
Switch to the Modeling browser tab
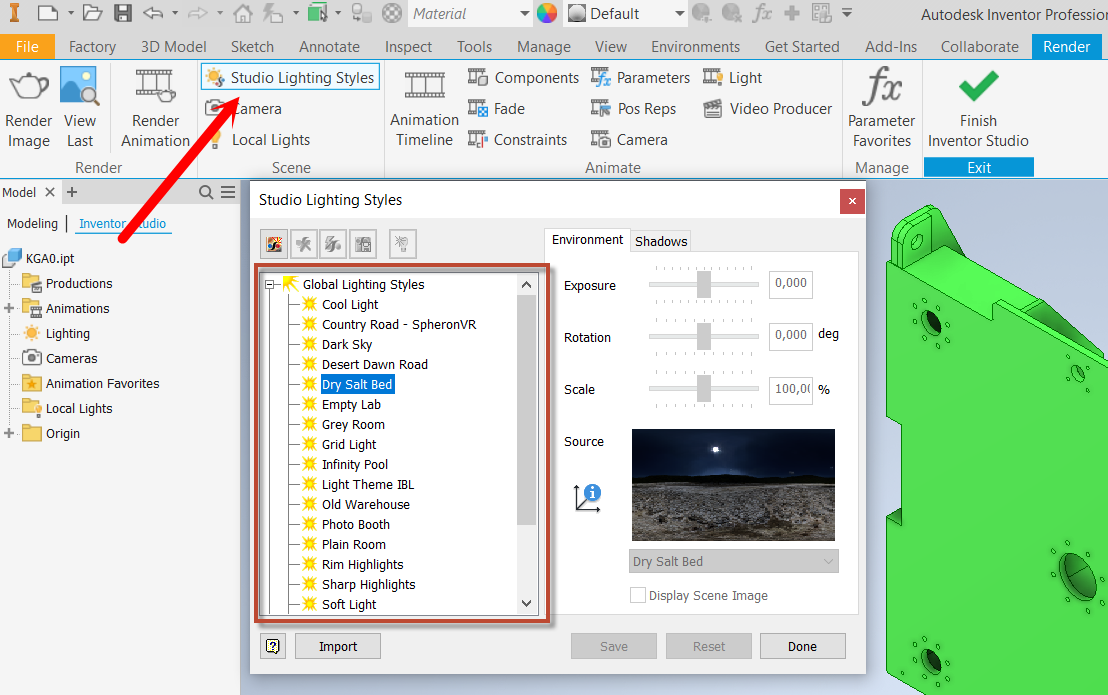(x=33, y=223)
